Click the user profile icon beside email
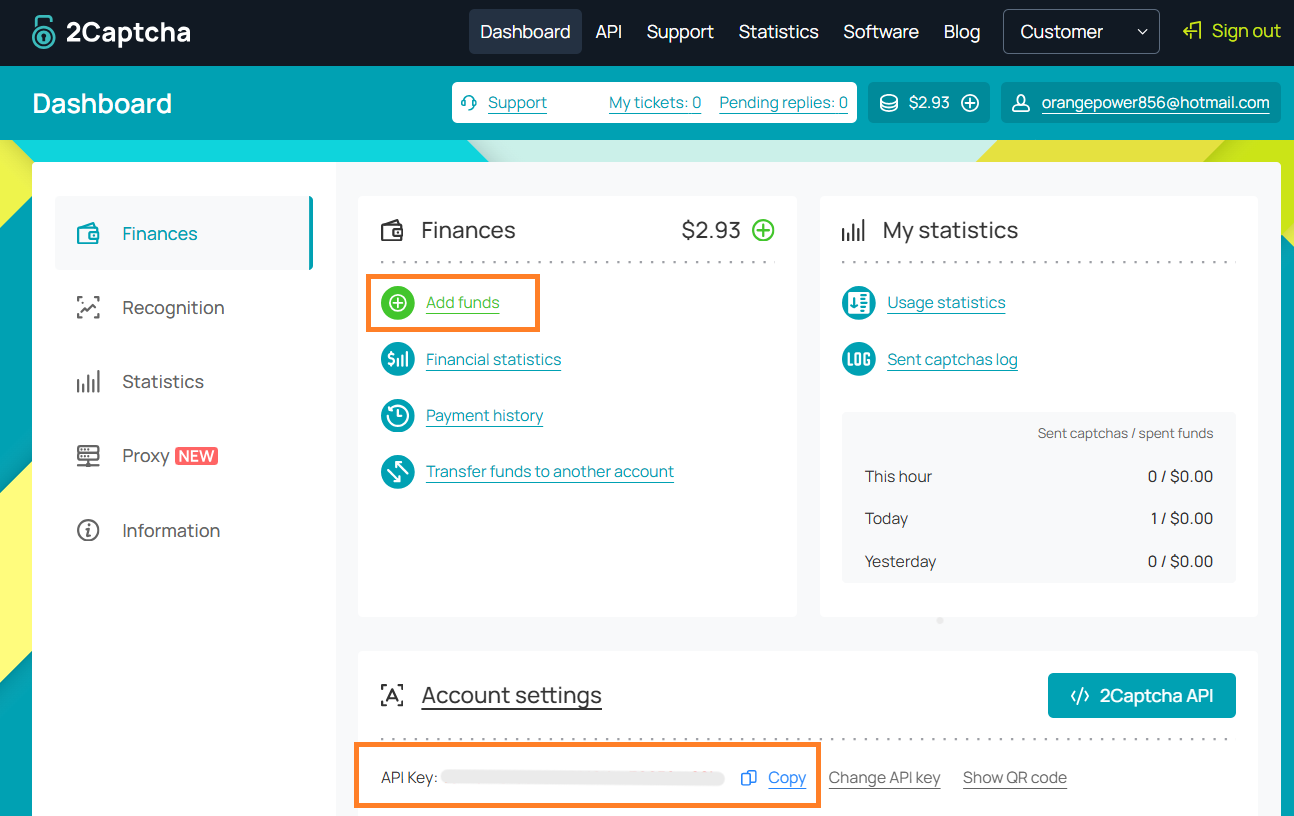1294x816 pixels. coord(1021,103)
